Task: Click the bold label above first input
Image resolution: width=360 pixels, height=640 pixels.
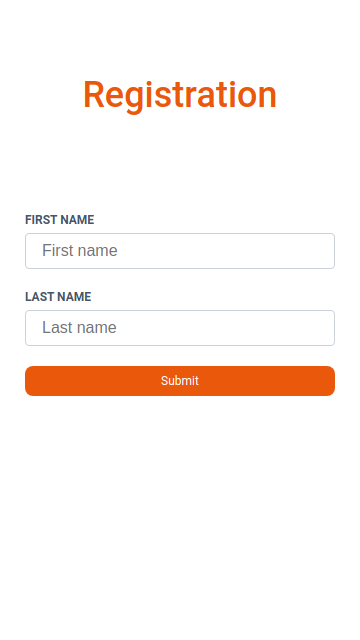Action: point(60,220)
